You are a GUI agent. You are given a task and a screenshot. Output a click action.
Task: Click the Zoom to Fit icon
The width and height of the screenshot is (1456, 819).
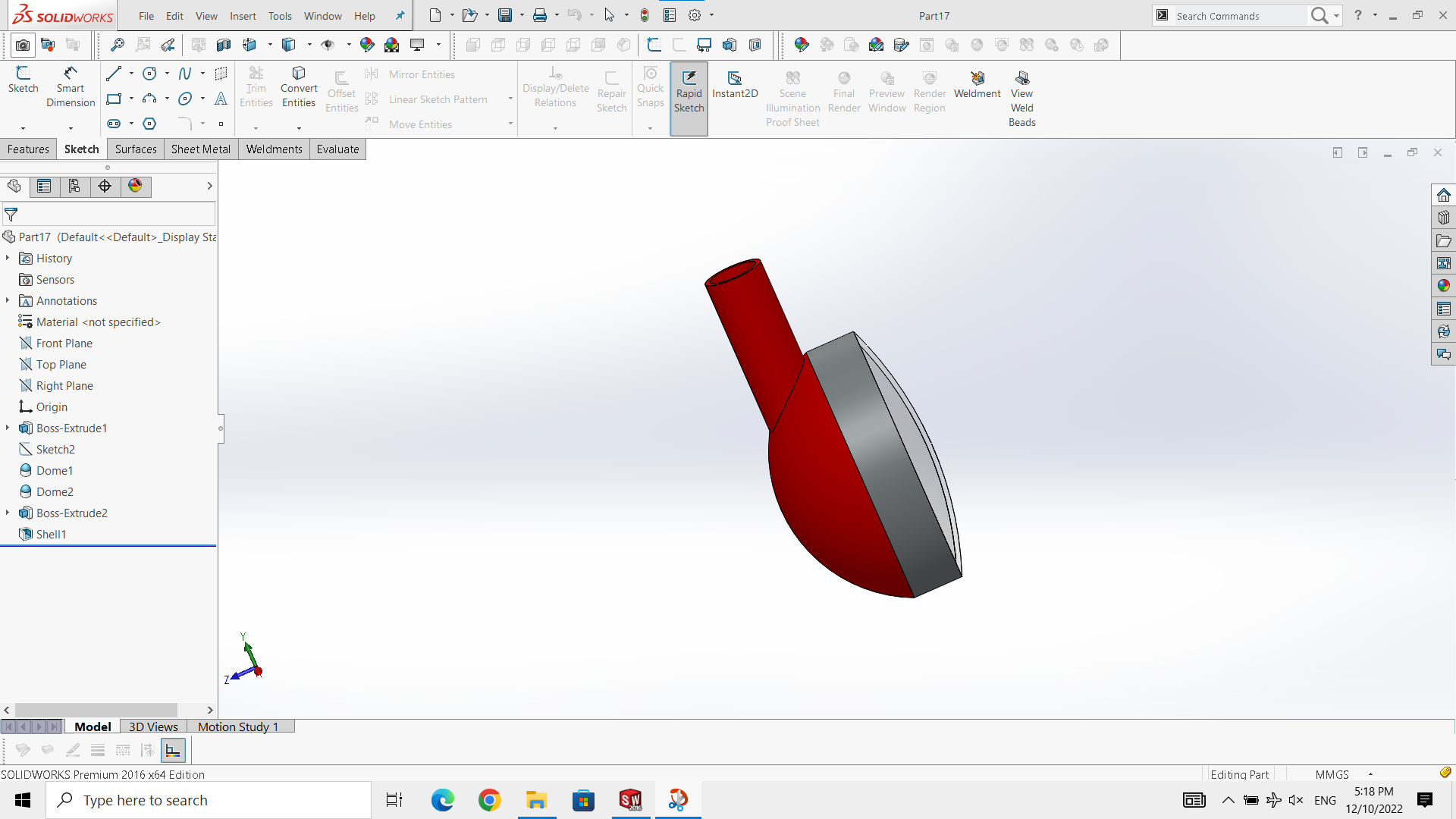(118, 45)
